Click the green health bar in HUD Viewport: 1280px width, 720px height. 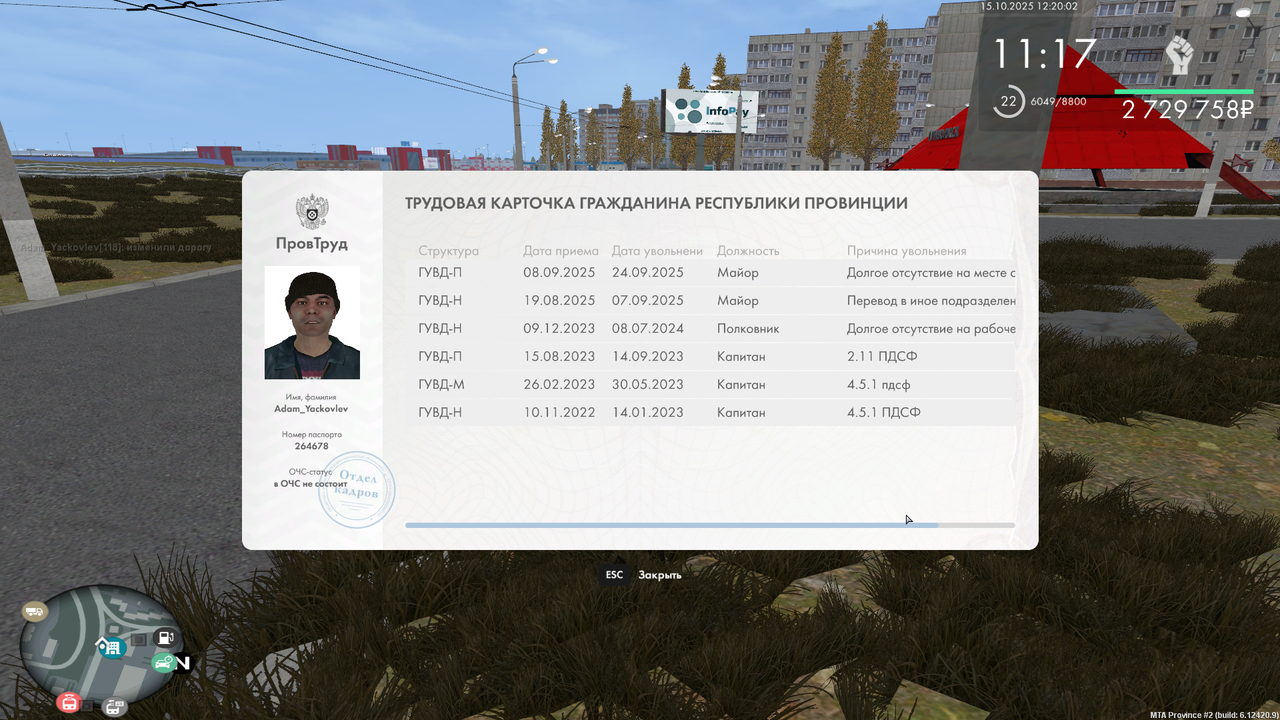[1184, 92]
